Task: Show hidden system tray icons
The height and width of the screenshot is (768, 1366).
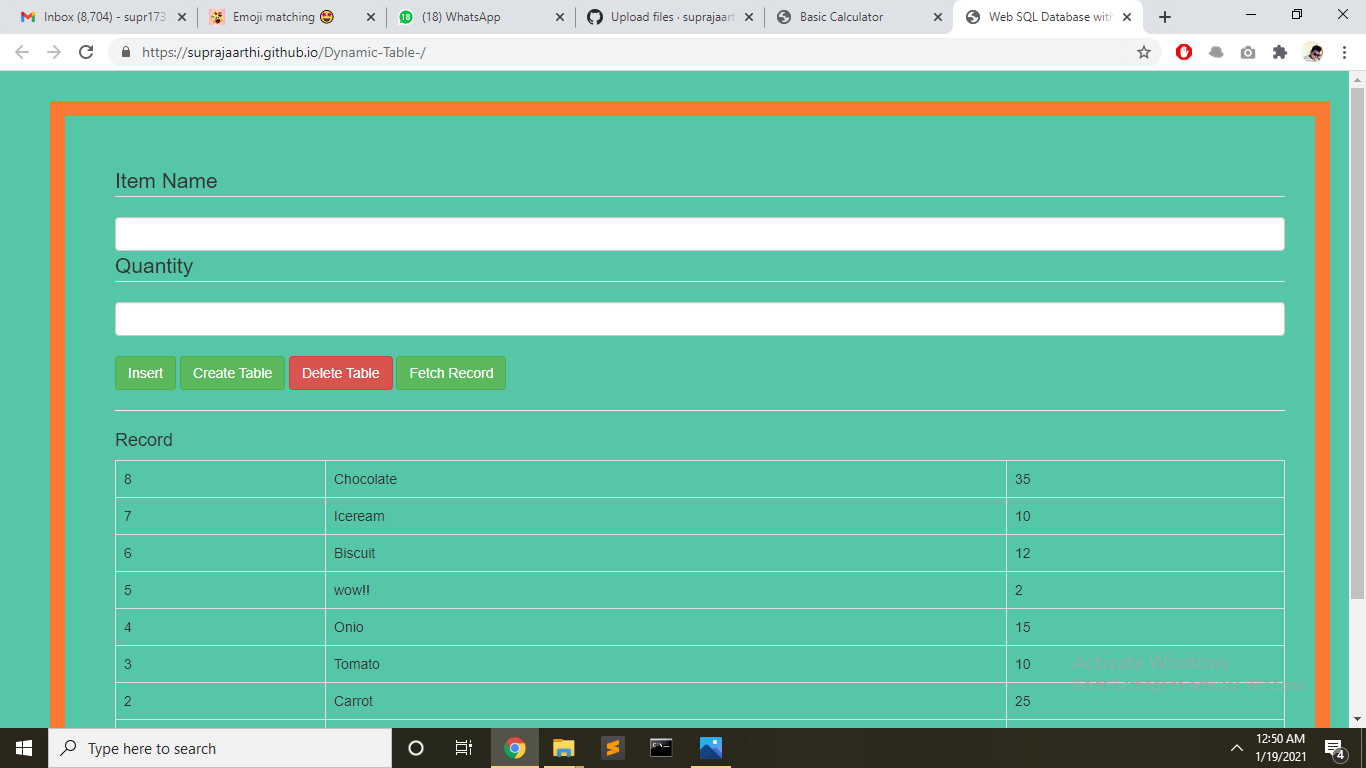Action: point(1237,748)
